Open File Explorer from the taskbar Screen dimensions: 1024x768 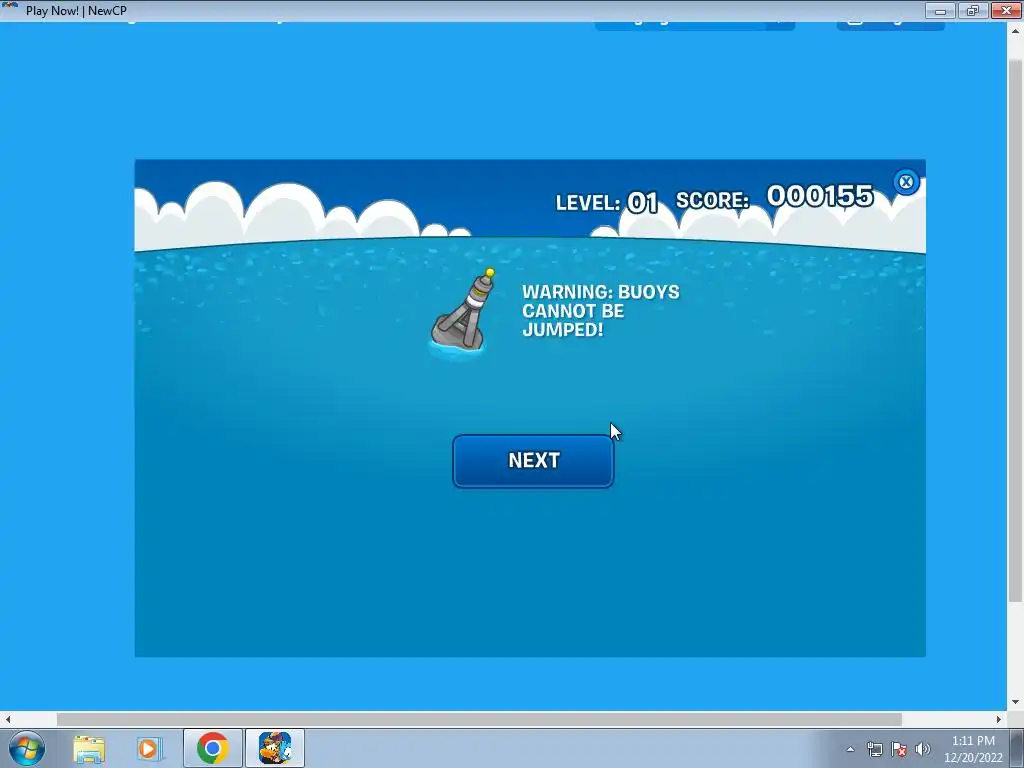click(x=89, y=749)
